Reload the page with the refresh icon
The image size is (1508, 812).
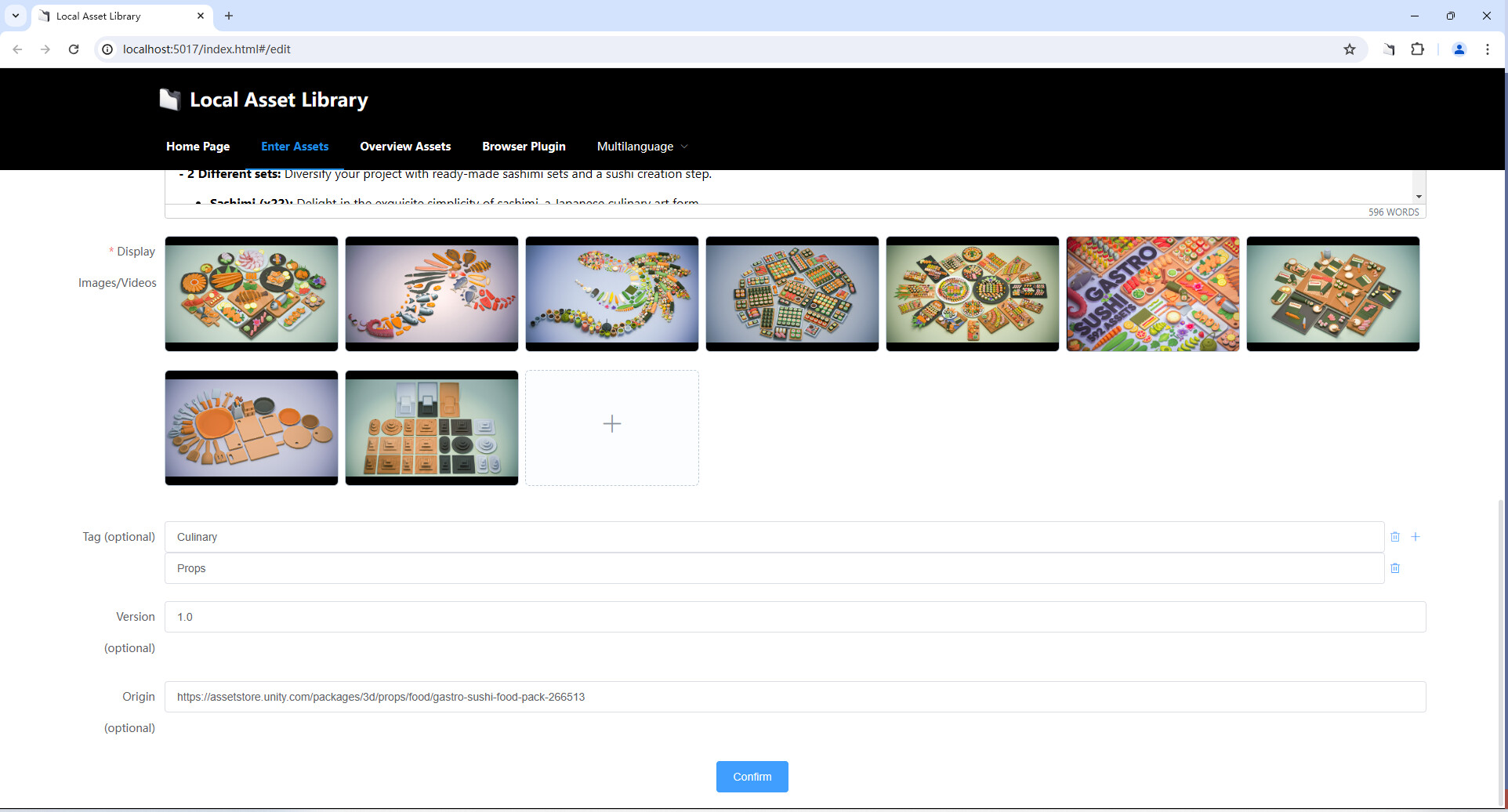pos(74,49)
